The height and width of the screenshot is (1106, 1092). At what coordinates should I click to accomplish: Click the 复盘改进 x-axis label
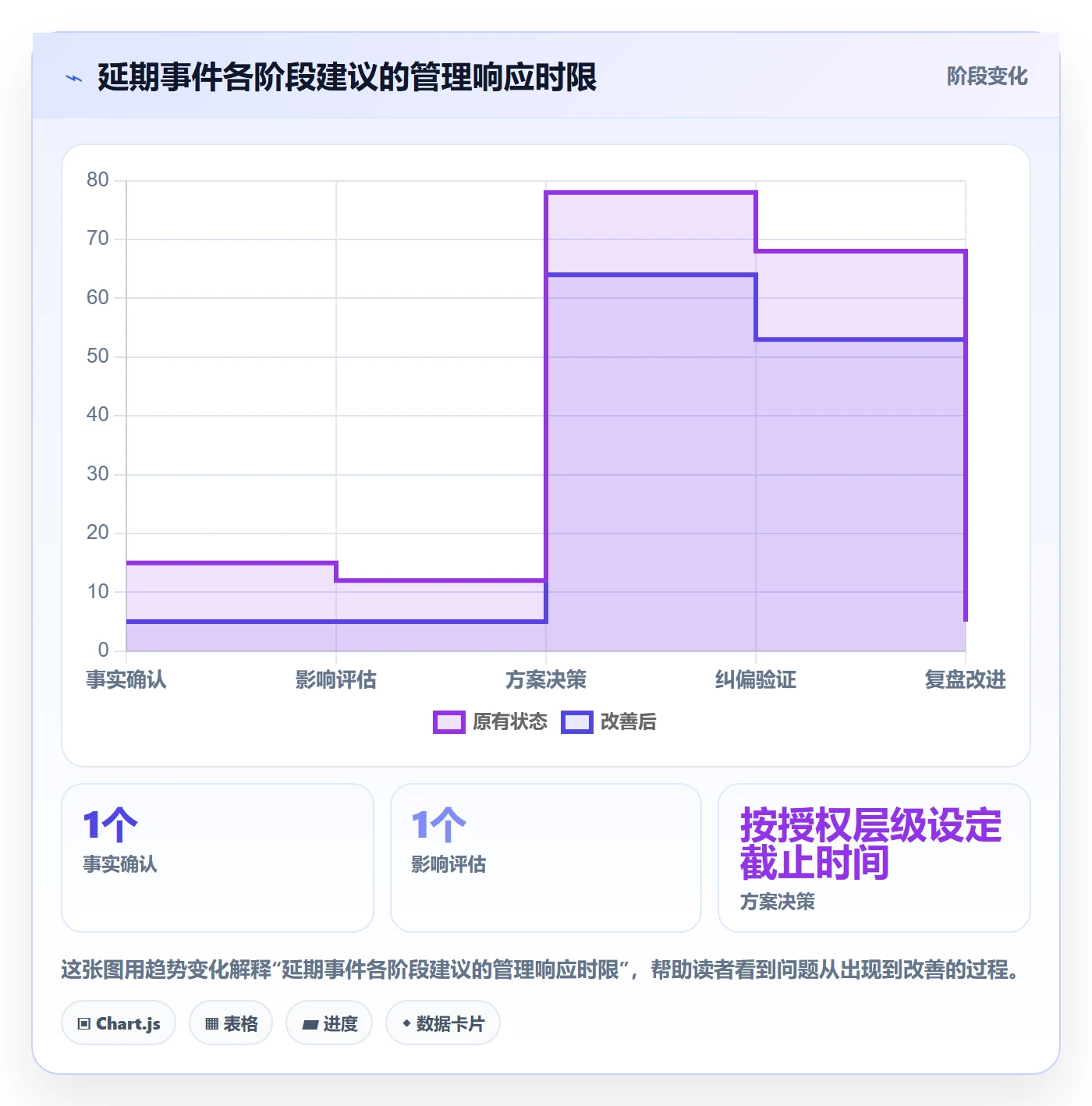(966, 680)
